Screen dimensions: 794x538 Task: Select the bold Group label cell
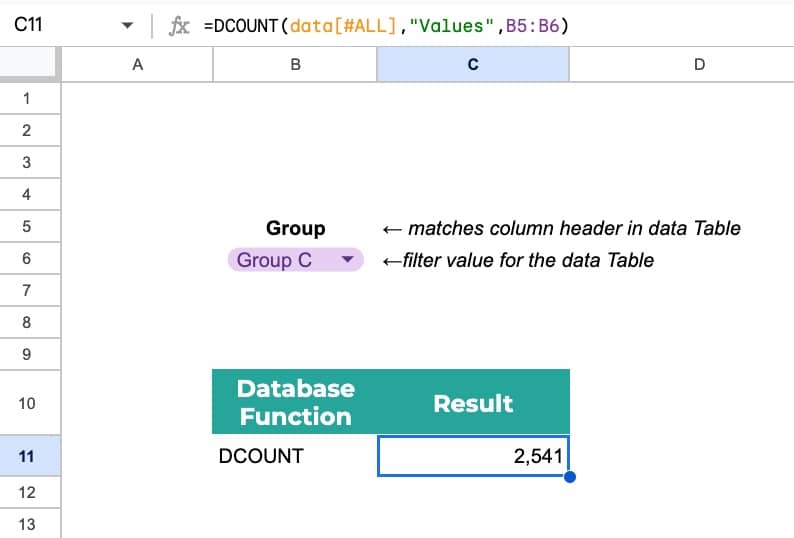click(x=295, y=228)
